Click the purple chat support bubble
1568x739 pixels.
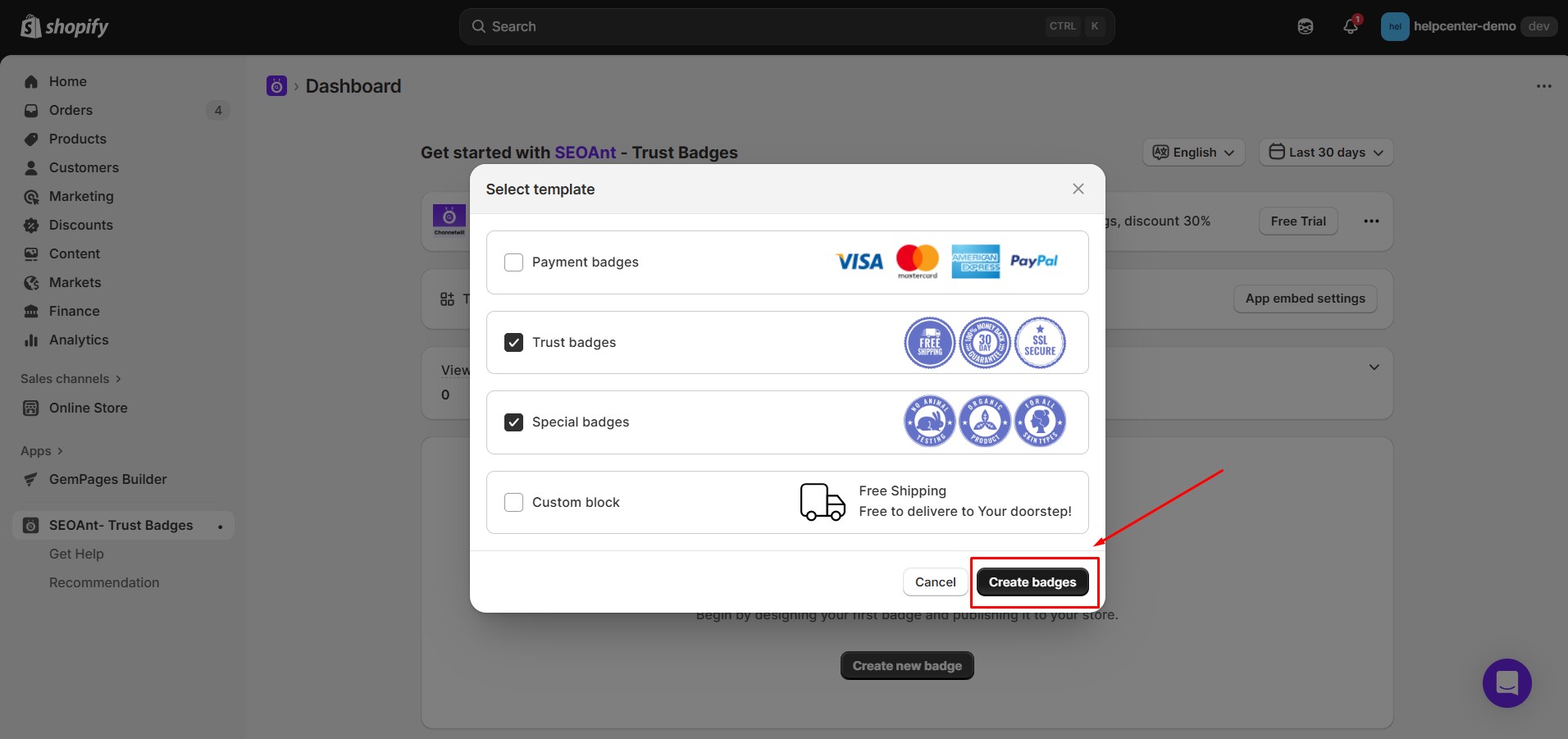pos(1506,683)
